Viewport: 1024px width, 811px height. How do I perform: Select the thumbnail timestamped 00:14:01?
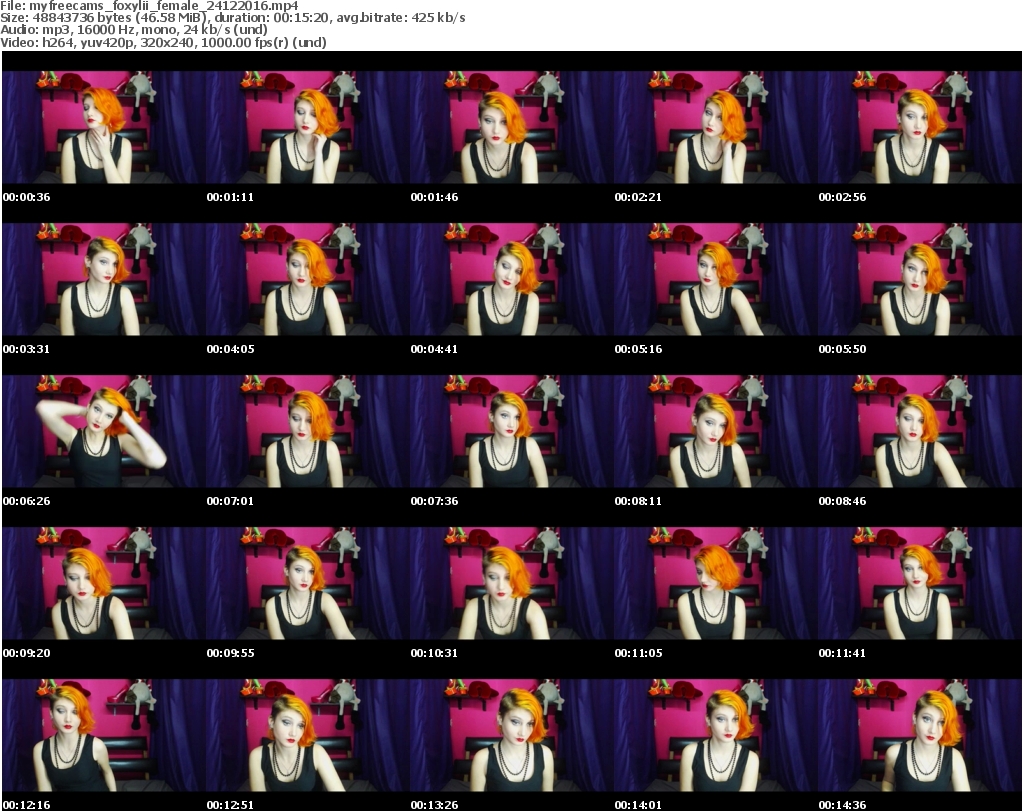point(715,736)
